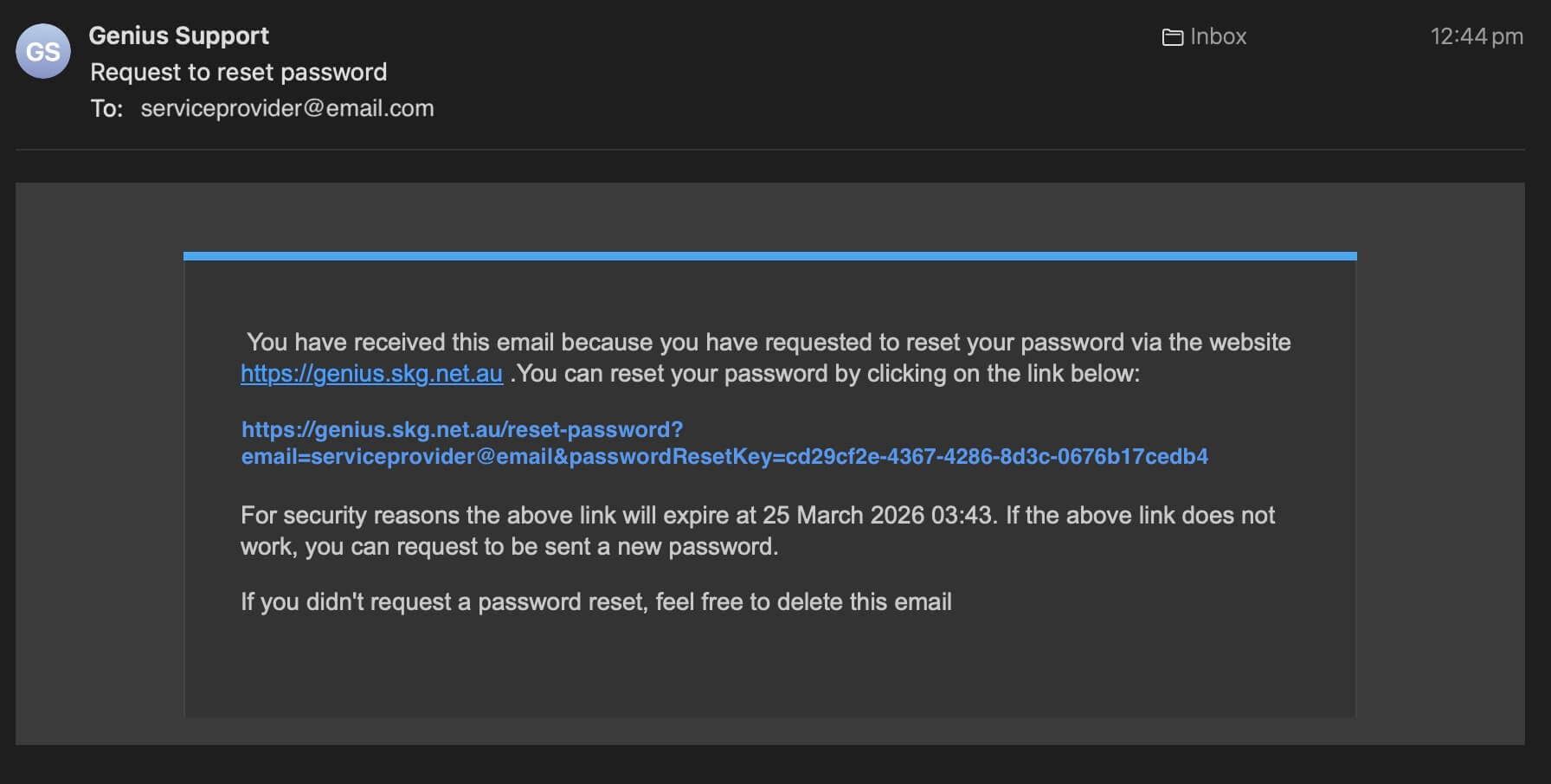Click the GS sender avatar
The height and width of the screenshot is (784, 1551).
[43, 52]
